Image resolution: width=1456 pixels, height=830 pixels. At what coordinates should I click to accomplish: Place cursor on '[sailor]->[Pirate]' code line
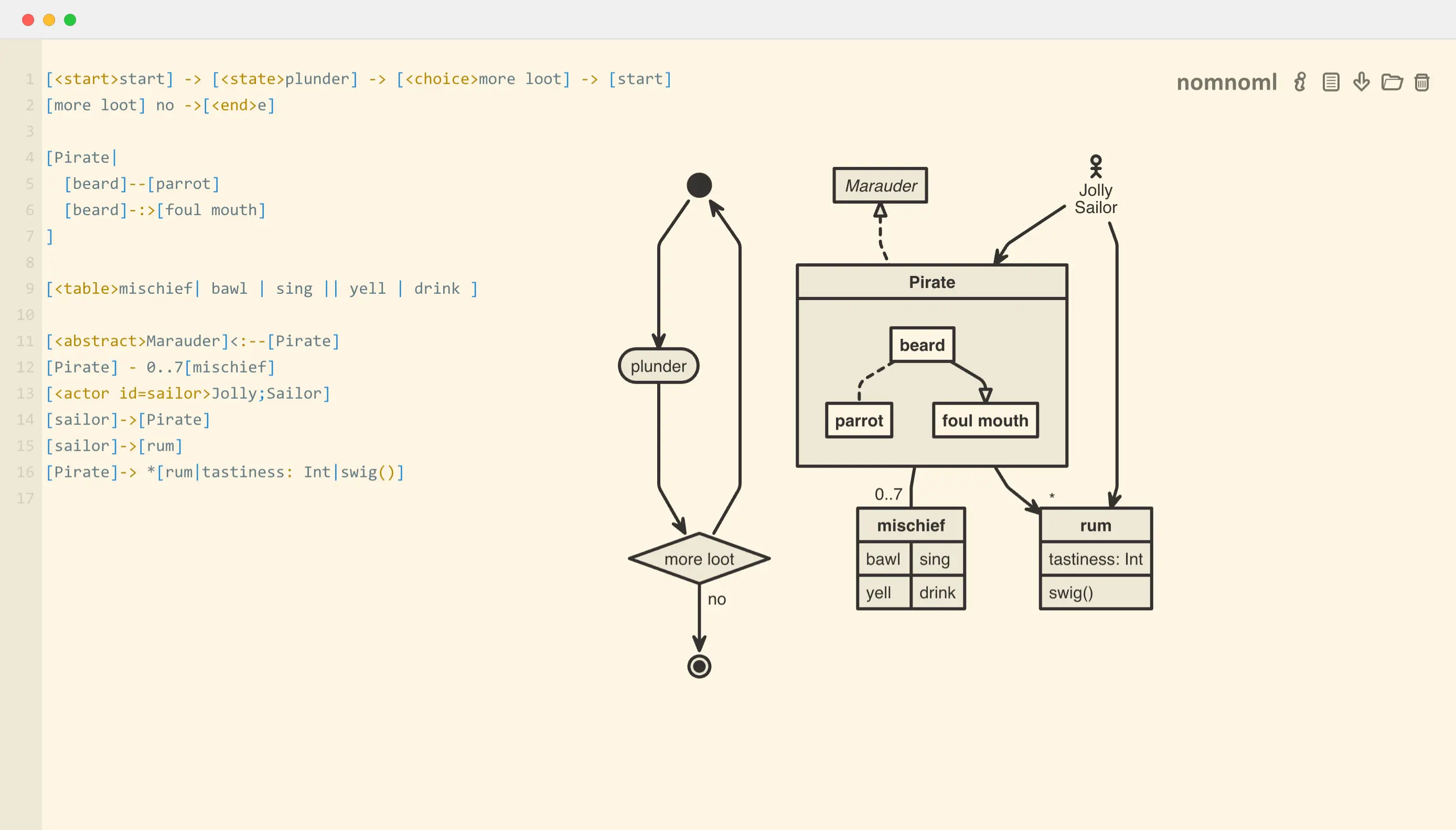127,420
